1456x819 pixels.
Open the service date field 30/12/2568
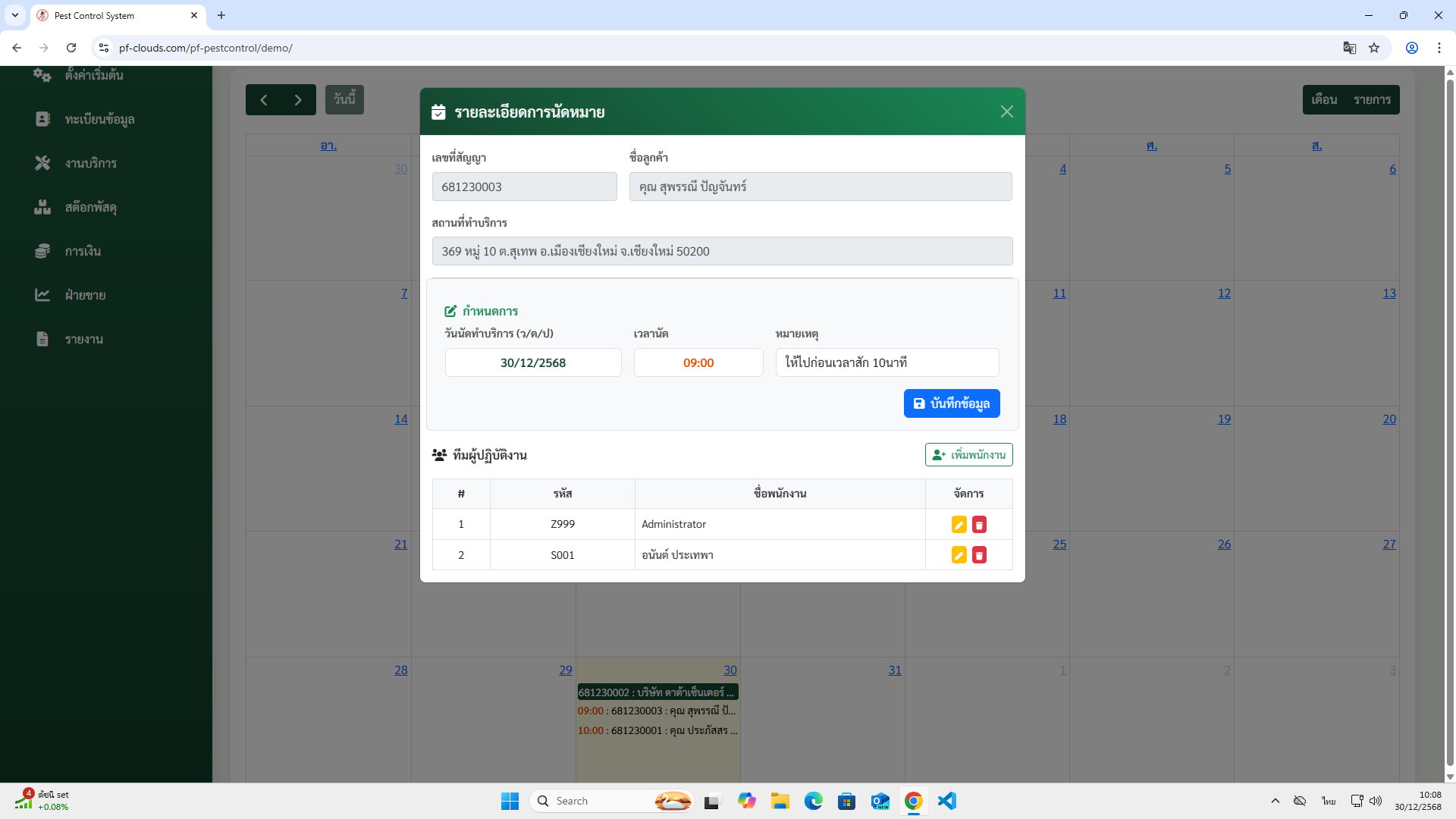[x=532, y=362]
